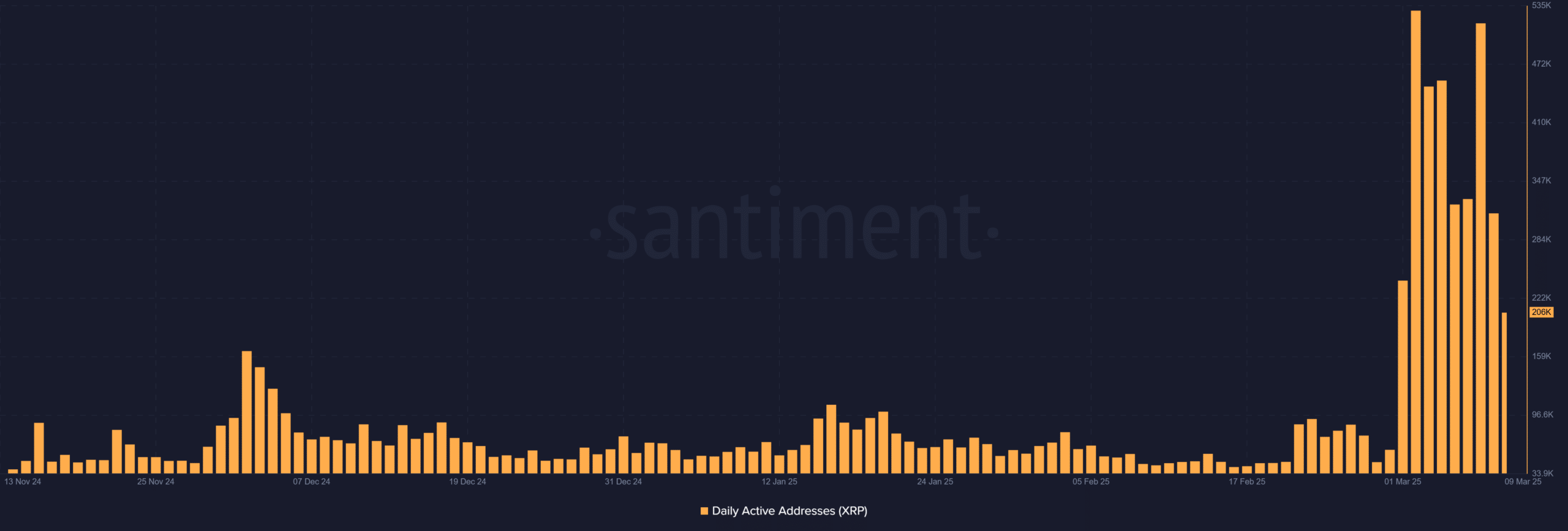Click the 159K y-axis label
This screenshot has height=531, width=1568.
(x=1541, y=356)
